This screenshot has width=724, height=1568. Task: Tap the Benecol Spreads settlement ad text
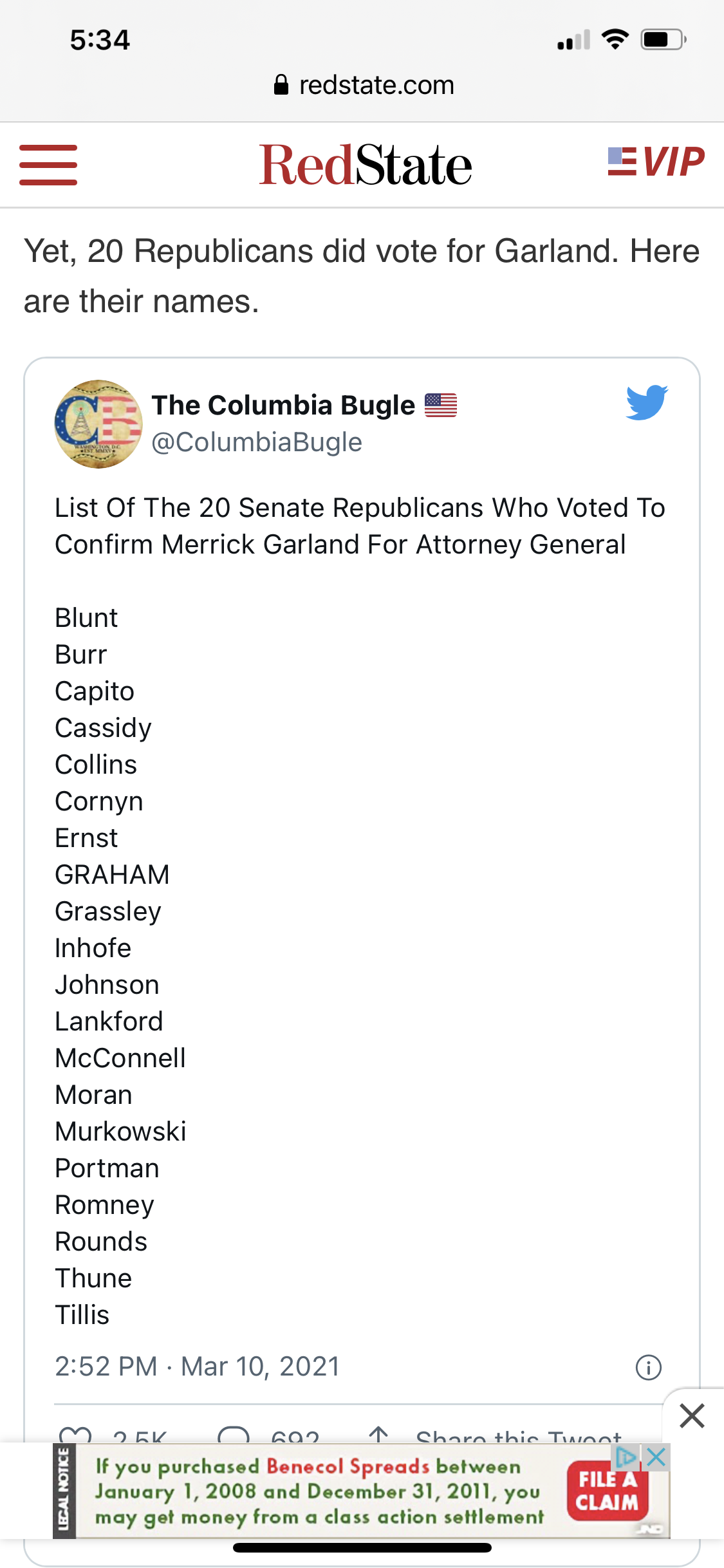[319, 1492]
